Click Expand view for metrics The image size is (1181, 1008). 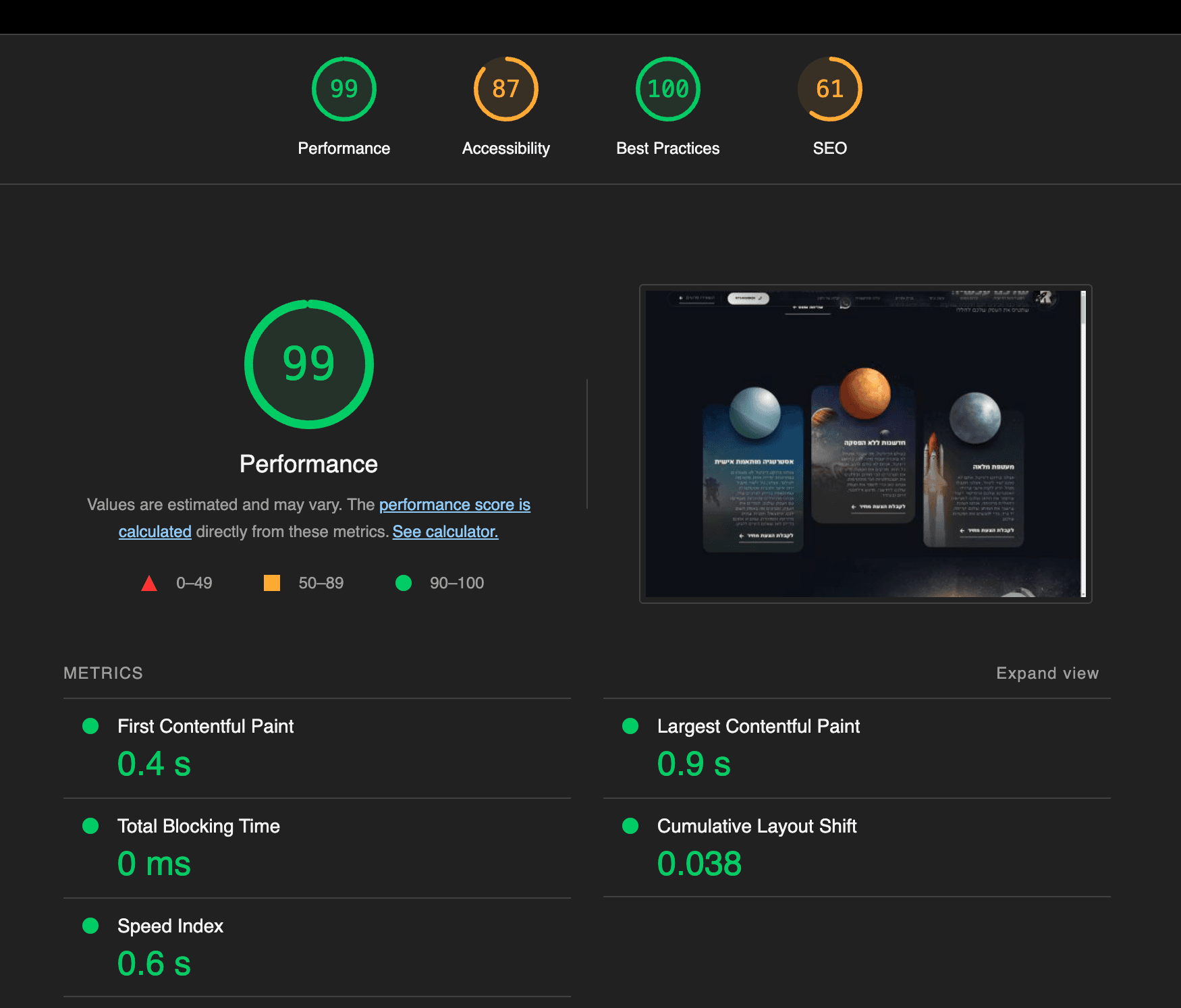(x=1047, y=672)
